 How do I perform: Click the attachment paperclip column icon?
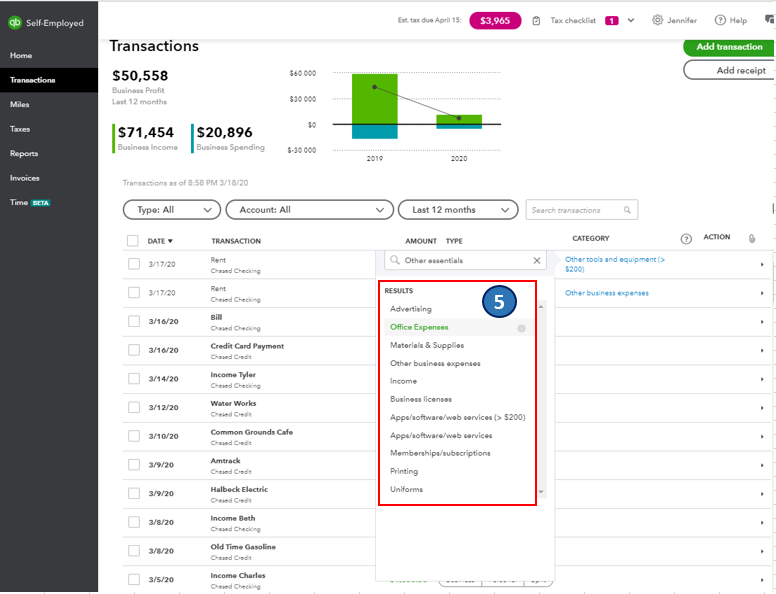752,239
